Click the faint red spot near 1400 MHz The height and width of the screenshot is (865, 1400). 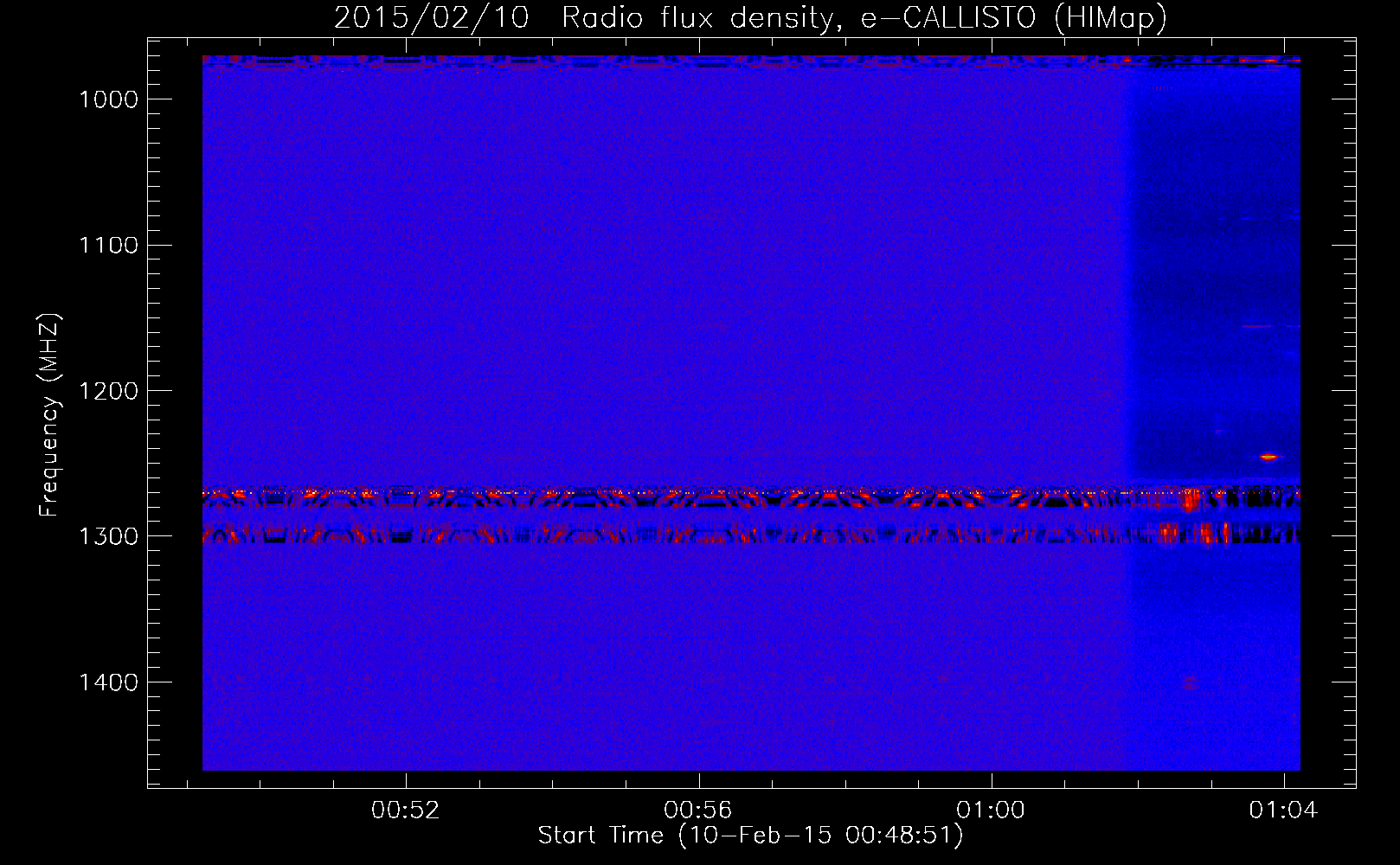pyautogui.click(x=1190, y=683)
